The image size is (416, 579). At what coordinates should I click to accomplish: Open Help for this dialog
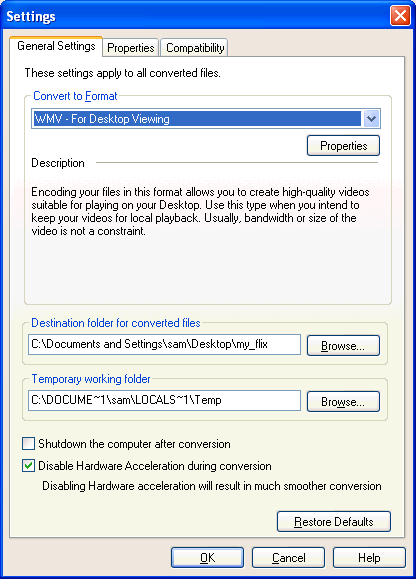click(x=369, y=558)
